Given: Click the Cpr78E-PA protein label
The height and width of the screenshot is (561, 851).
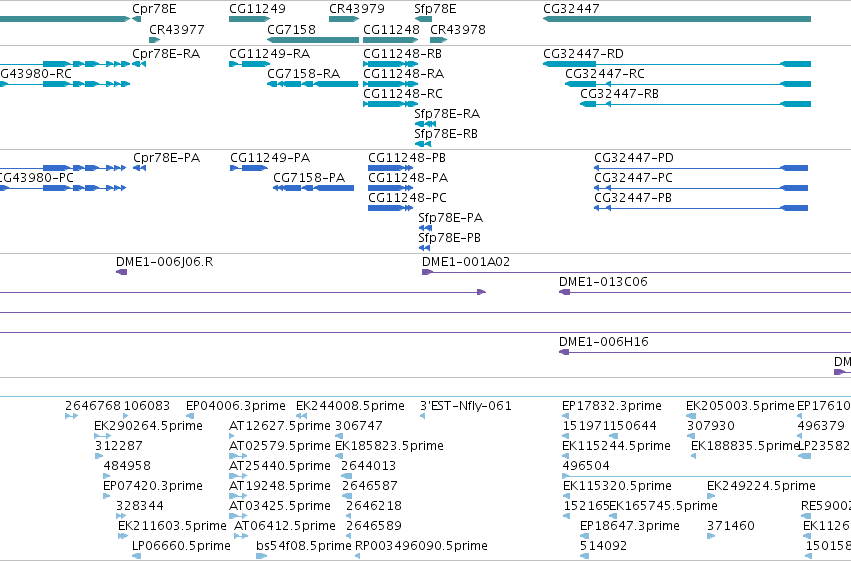Looking at the screenshot, I should click(x=167, y=158).
